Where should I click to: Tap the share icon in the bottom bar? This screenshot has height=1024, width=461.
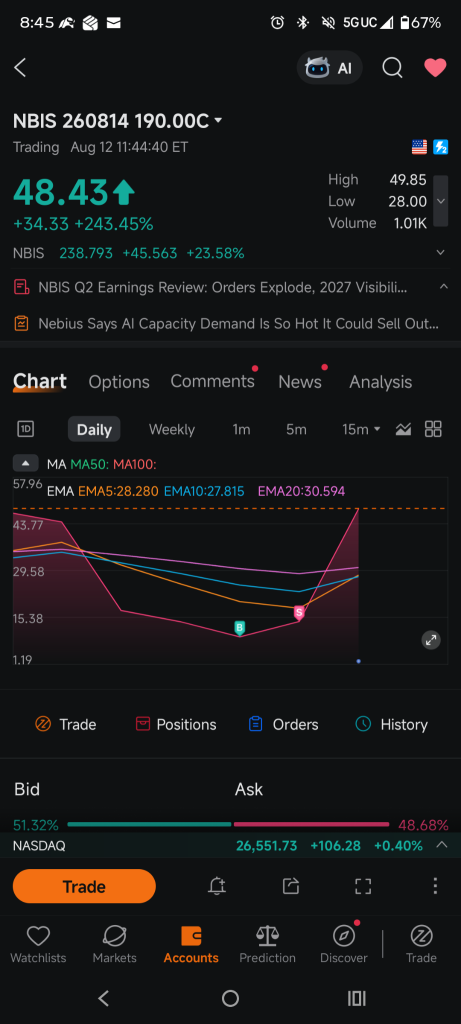(291, 886)
